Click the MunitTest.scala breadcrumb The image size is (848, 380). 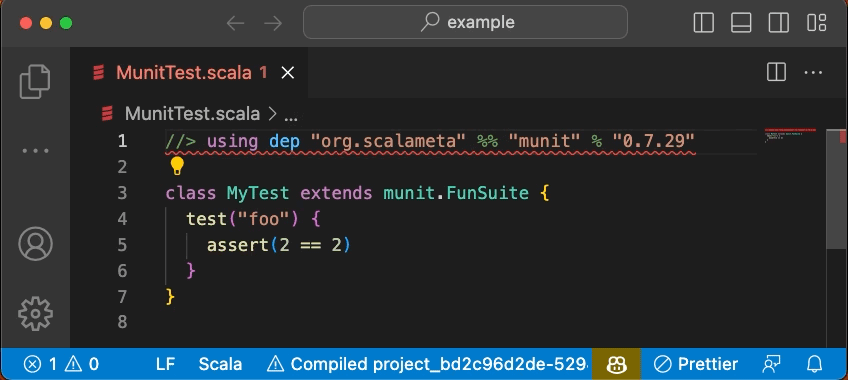coord(192,114)
